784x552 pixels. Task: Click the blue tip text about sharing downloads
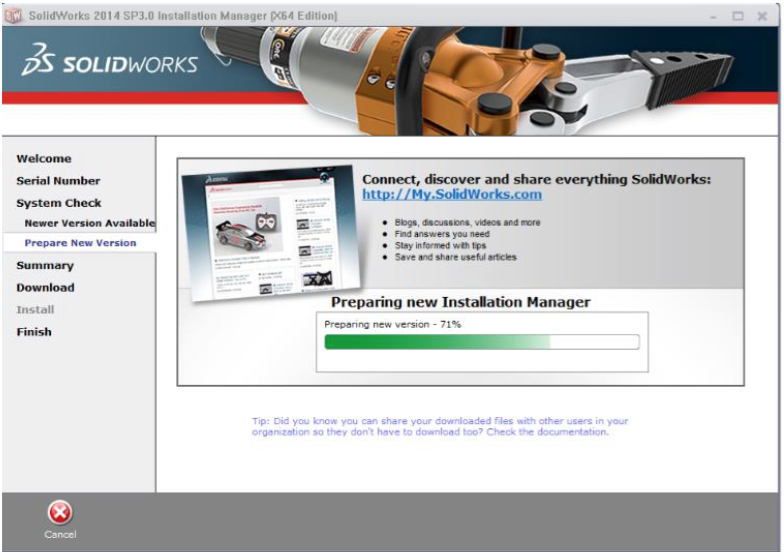point(440,426)
